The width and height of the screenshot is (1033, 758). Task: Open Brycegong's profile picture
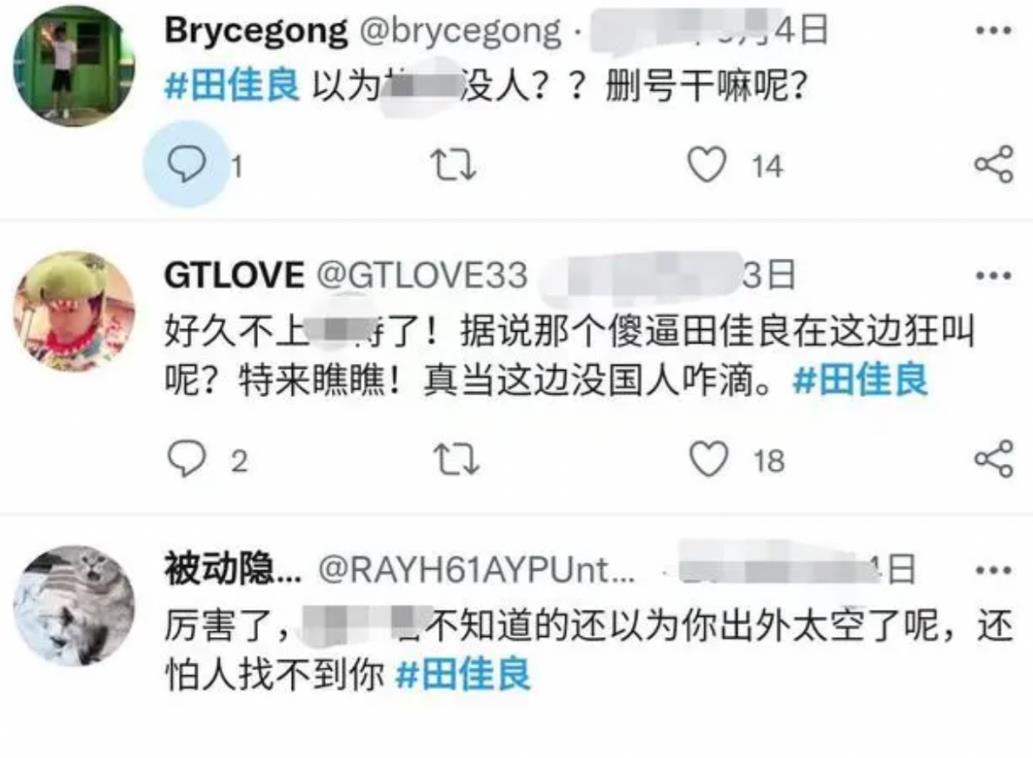tap(74, 66)
